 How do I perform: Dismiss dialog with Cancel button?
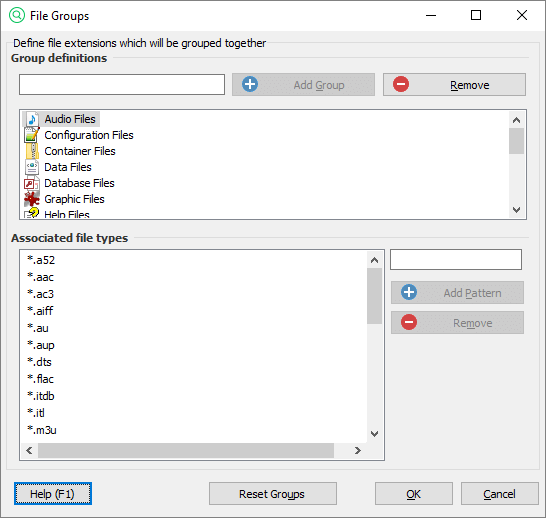pyautogui.click(x=500, y=494)
